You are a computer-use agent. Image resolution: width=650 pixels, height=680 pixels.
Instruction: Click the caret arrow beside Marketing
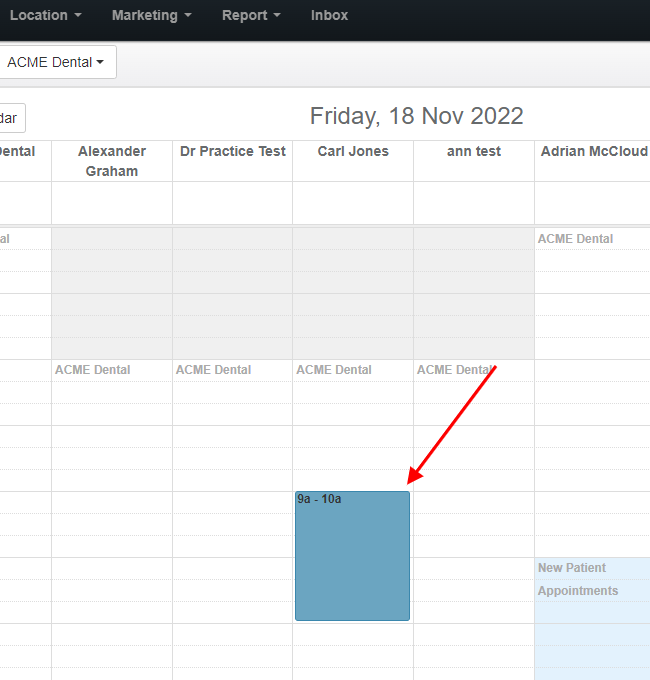point(188,15)
